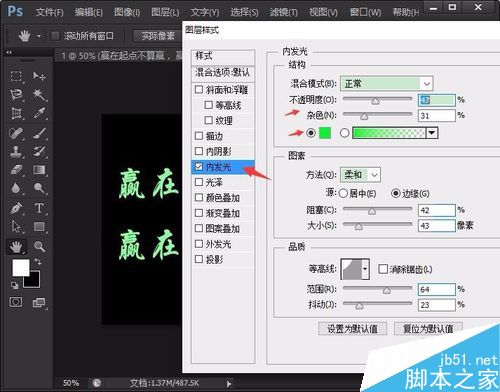
Task: Check 投影 style checkbox
Action: coord(199,259)
